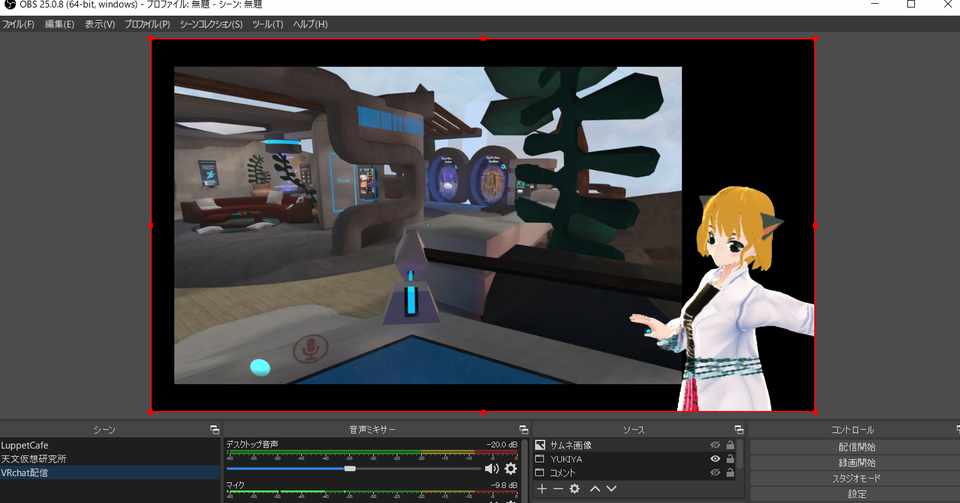Maximize the OBS window

tap(911, 4)
